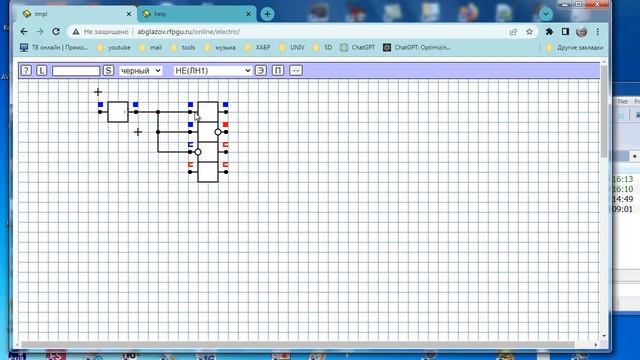Open the profile avatar
Image resolution: width=640 pixels, height=360 pixels.
[582, 31]
